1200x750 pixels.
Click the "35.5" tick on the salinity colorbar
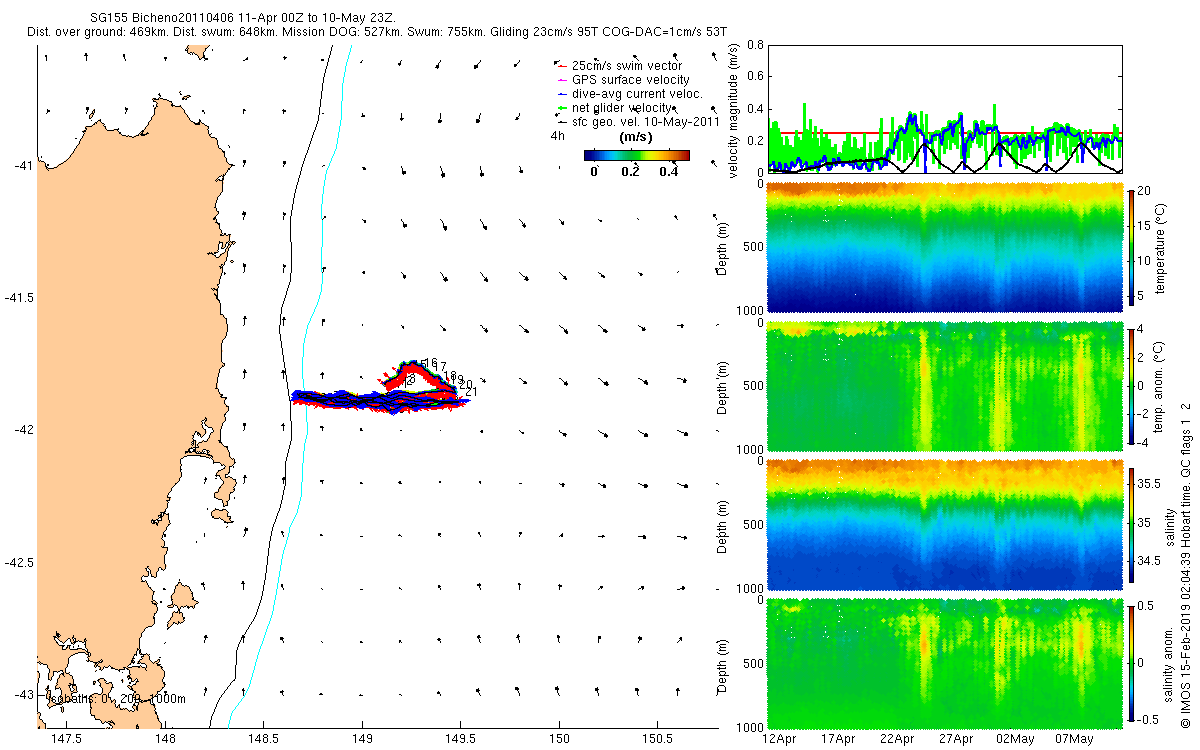point(1150,483)
